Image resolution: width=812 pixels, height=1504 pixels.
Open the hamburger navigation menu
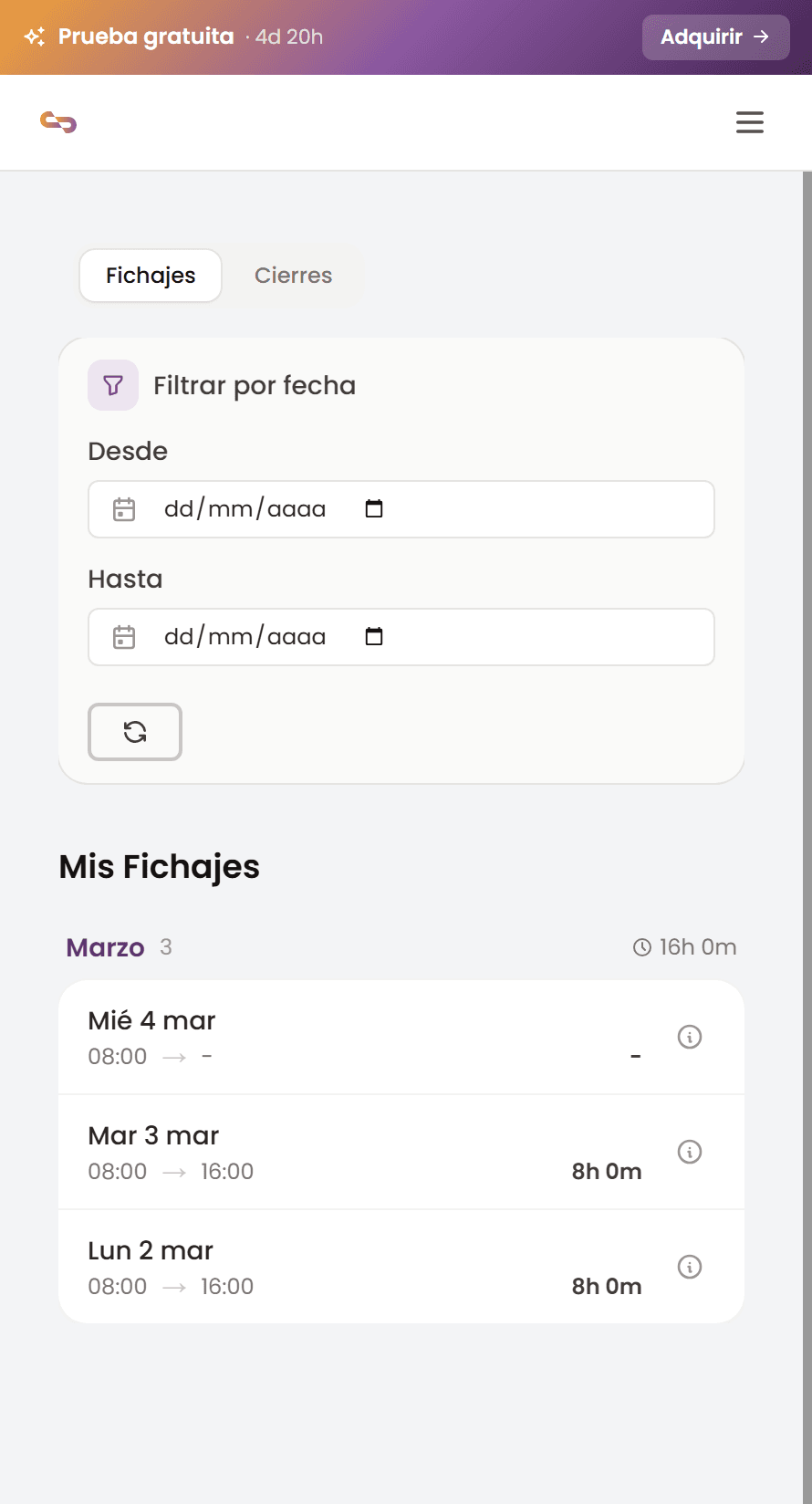750,122
